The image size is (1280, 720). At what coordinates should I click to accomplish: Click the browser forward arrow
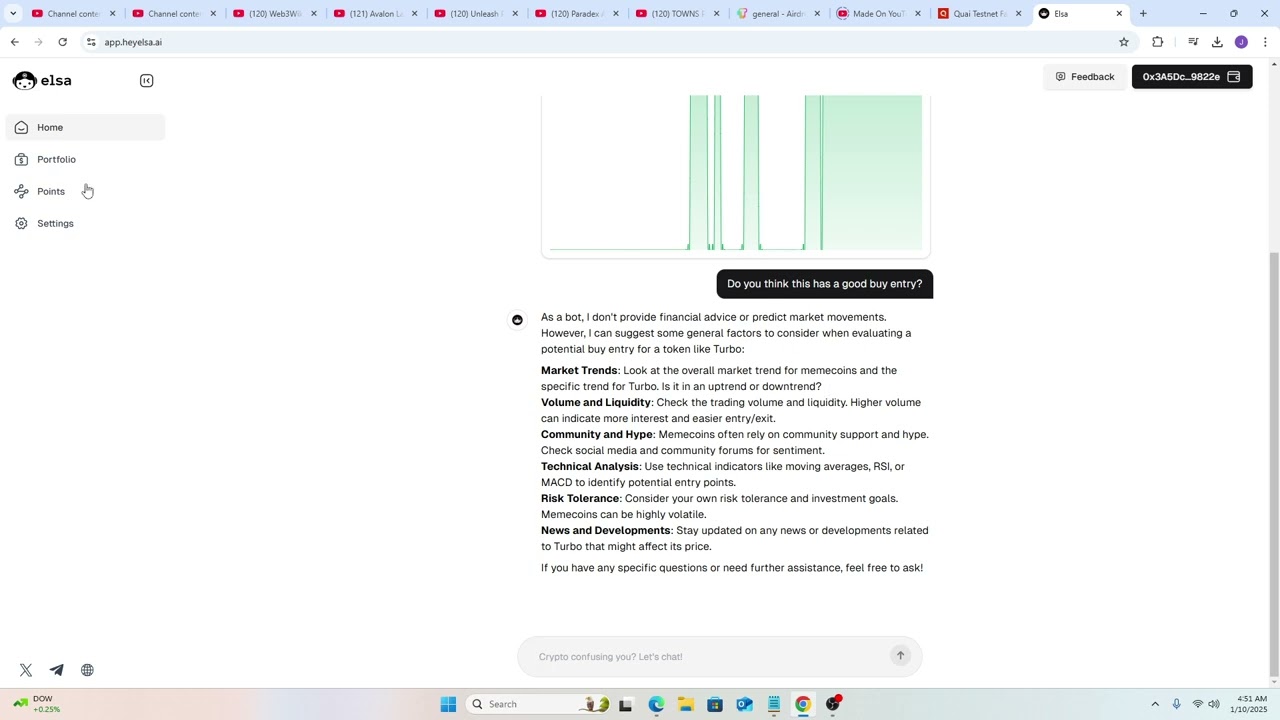tap(38, 42)
